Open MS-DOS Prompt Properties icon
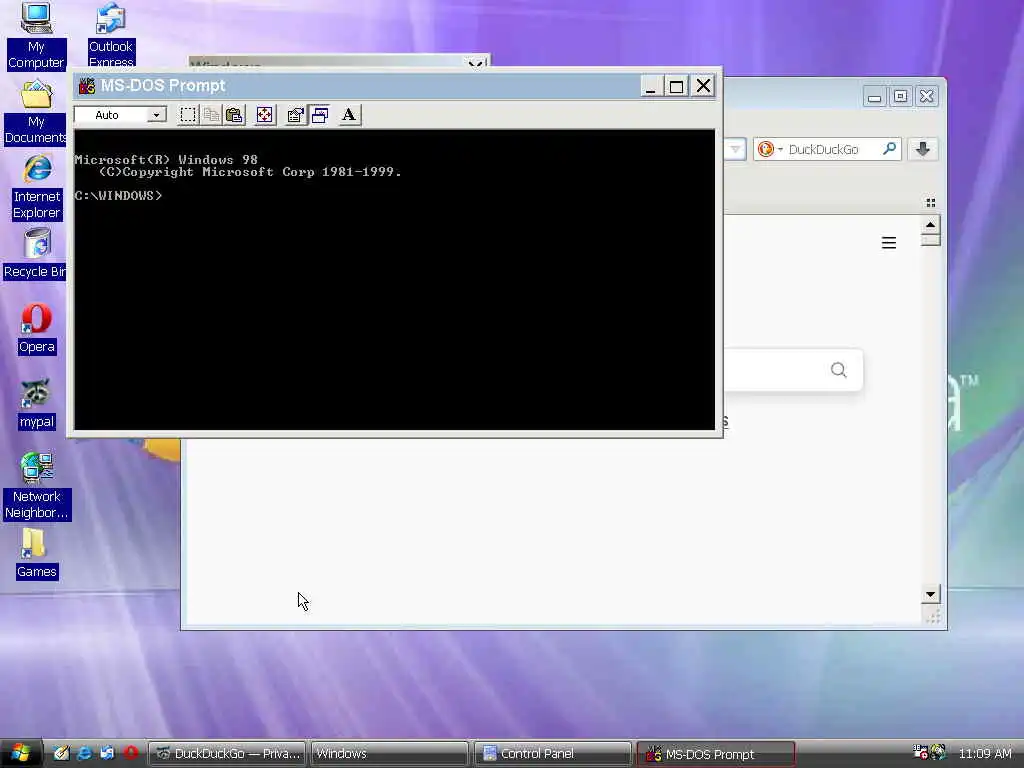The width and height of the screenshot is (1024, 768). (x=296, y=115)
